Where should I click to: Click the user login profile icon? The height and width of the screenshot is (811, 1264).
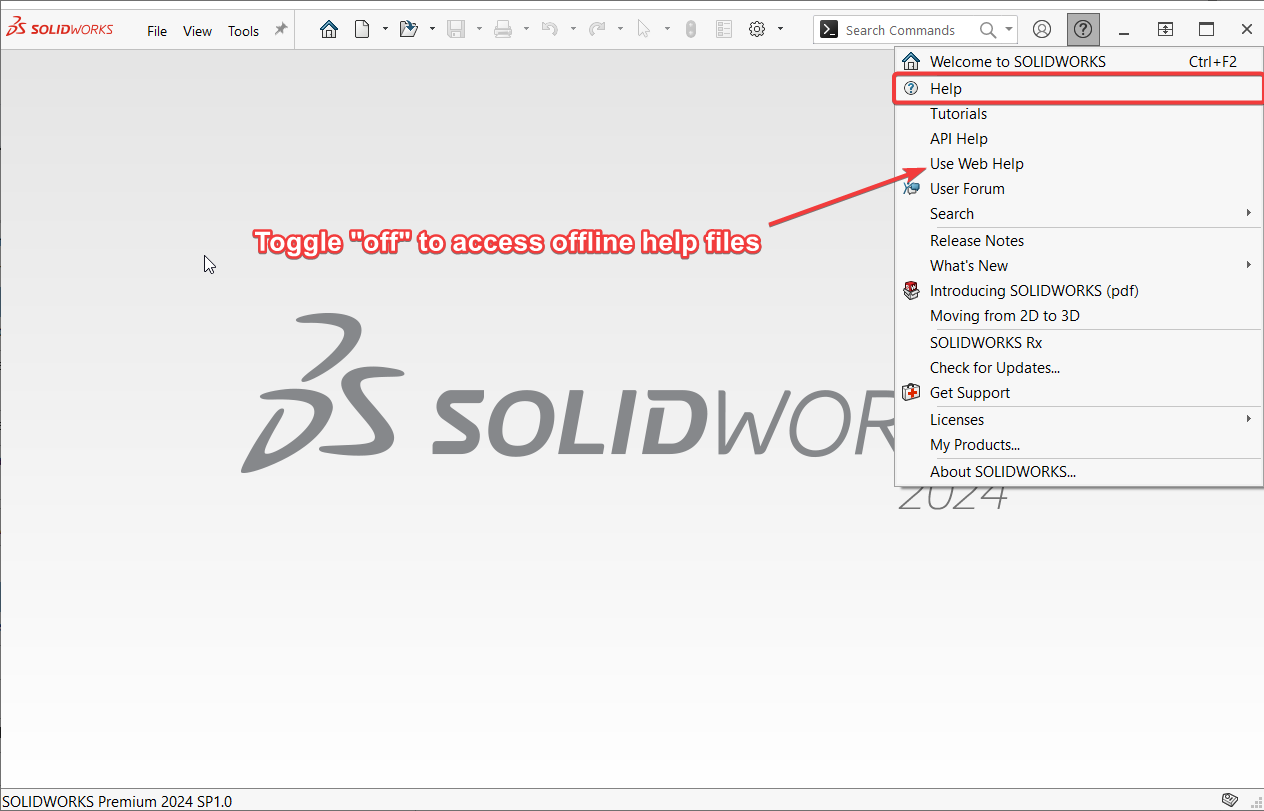click(x=1042, y=30)
